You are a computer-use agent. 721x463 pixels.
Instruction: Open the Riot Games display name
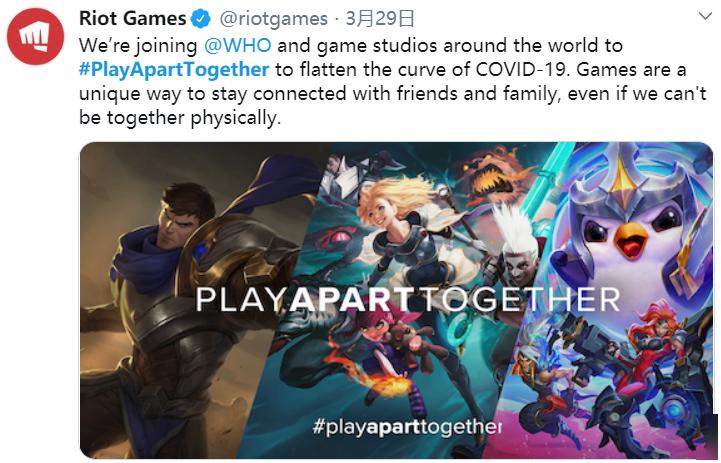point(132,18)
